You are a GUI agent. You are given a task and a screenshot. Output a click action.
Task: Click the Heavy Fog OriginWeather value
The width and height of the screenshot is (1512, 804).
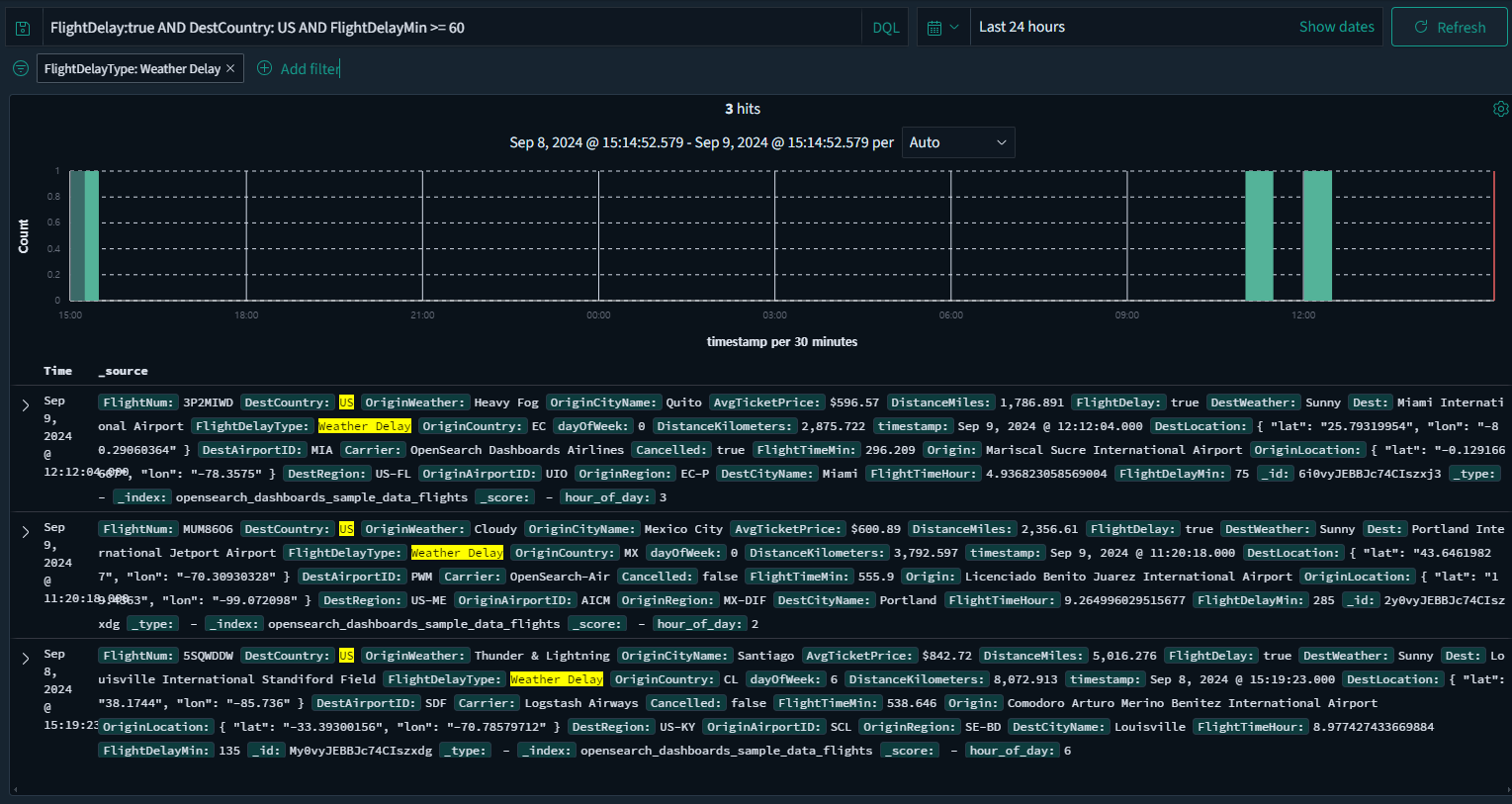tap(506, 402)
